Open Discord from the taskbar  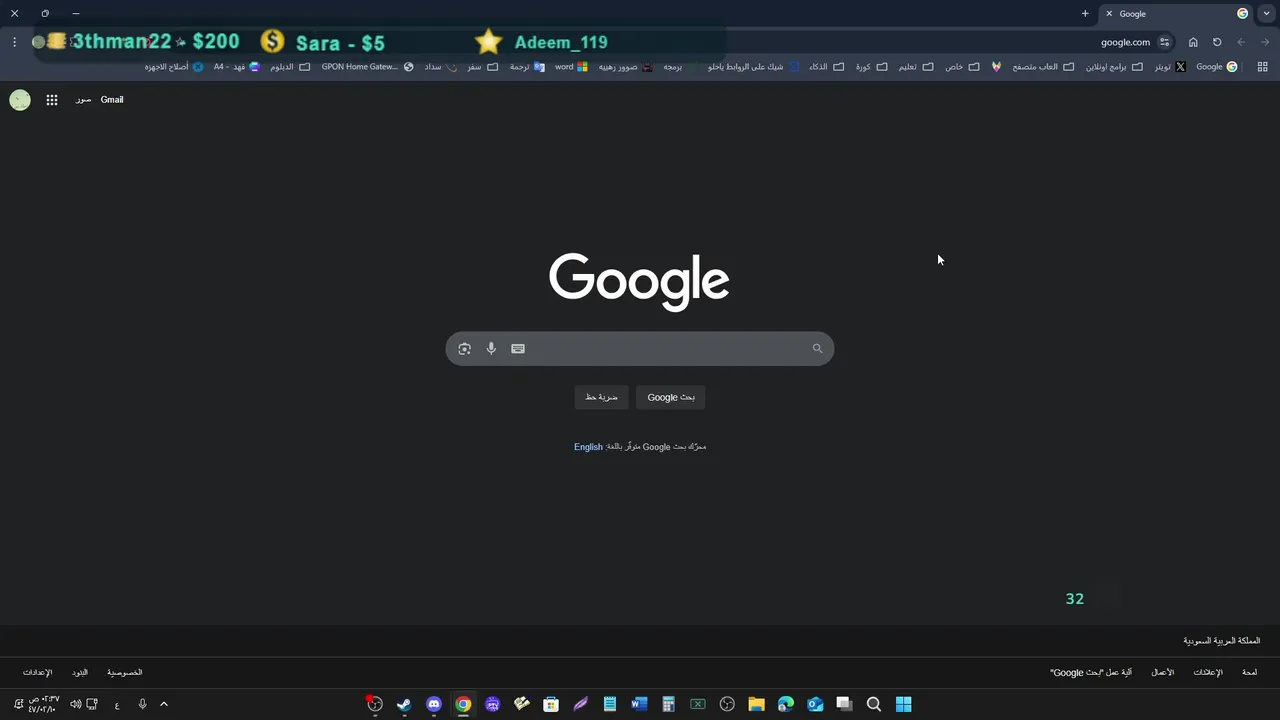coord(434,704)
